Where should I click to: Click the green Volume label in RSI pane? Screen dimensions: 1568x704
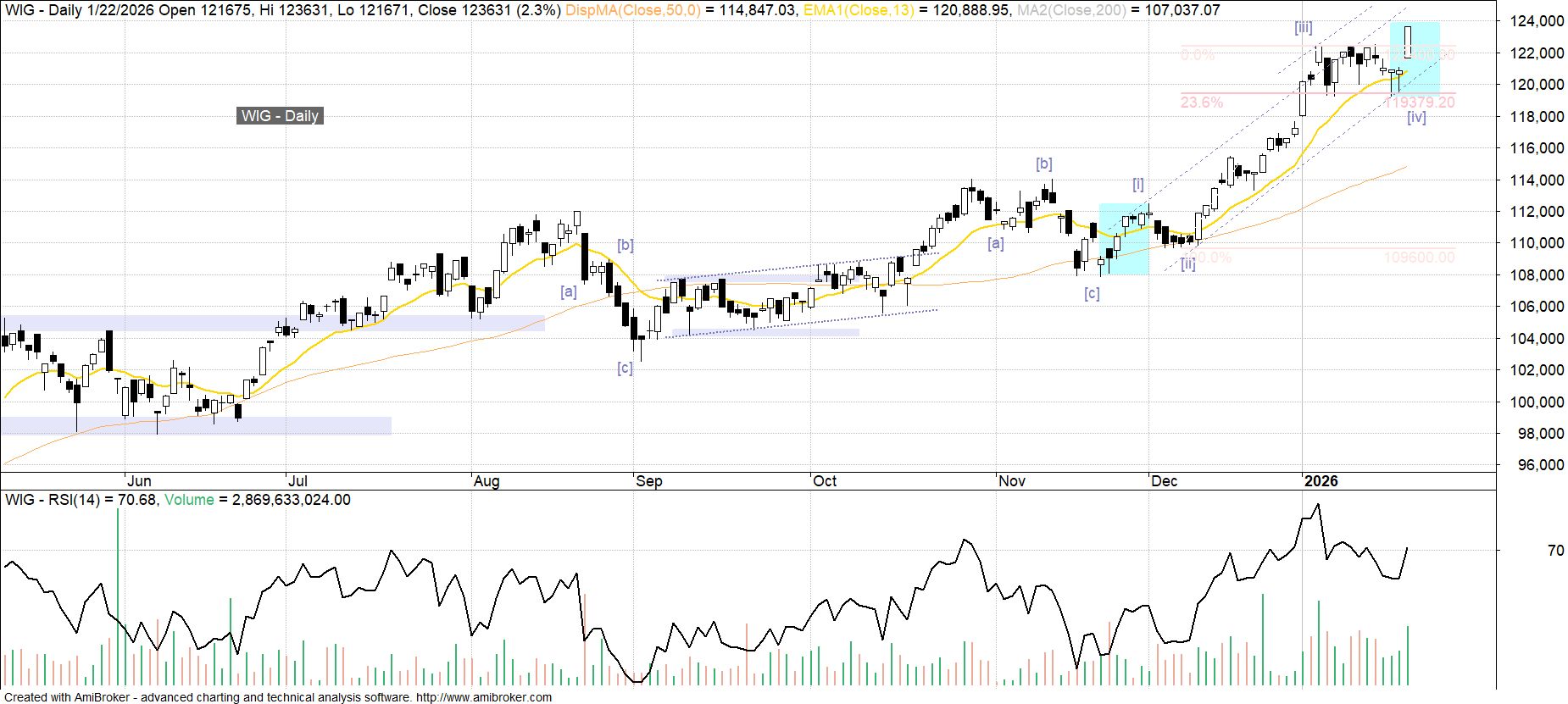189,500
